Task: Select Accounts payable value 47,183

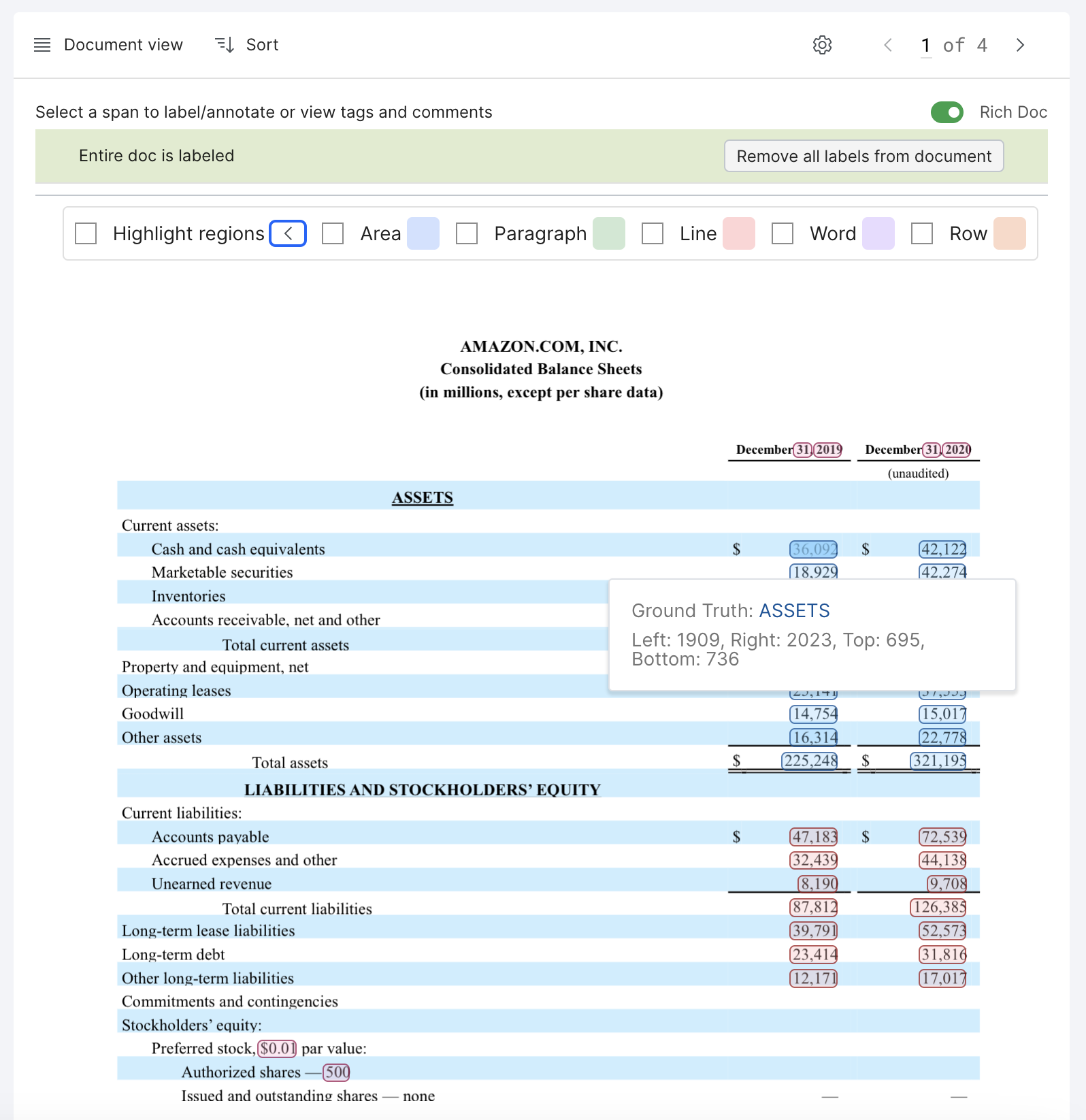Action: coord(814,837)
